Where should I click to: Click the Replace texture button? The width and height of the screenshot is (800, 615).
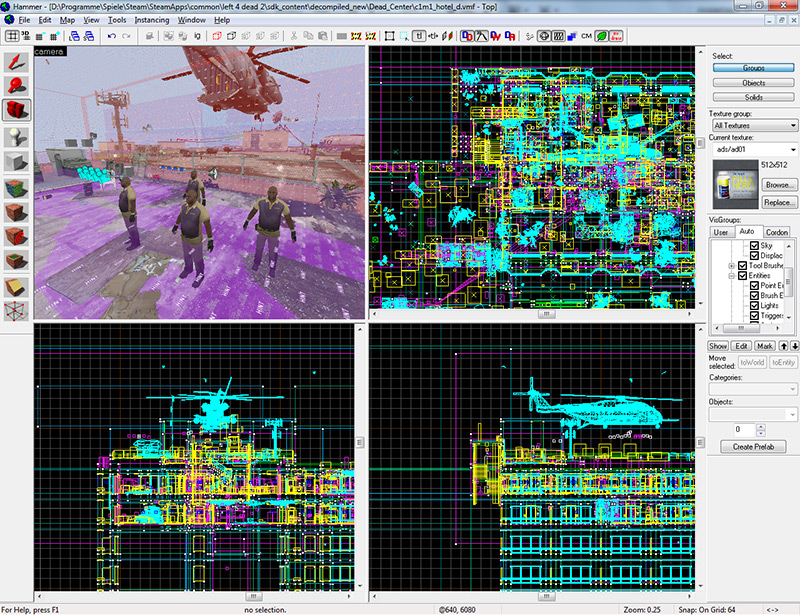tap(779, 202)
